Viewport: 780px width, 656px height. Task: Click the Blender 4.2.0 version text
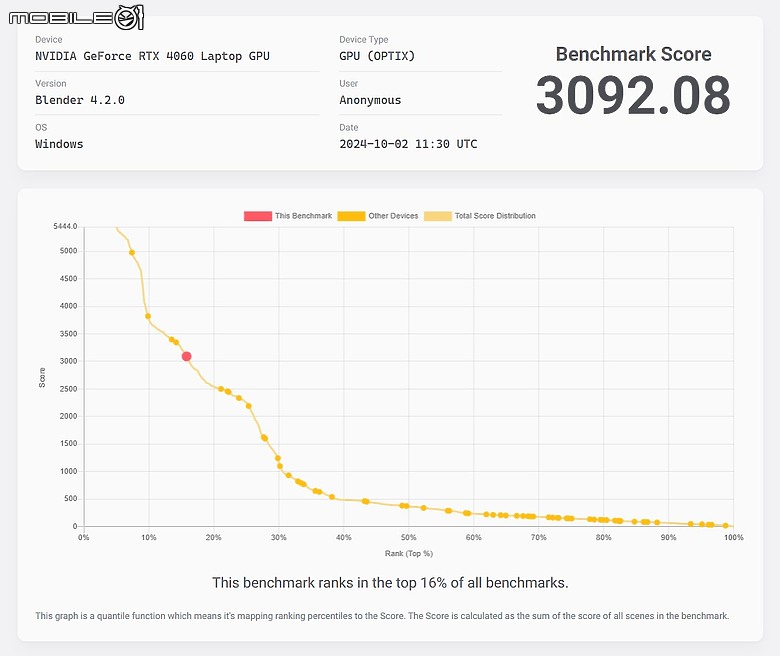[x=80, y=100]
